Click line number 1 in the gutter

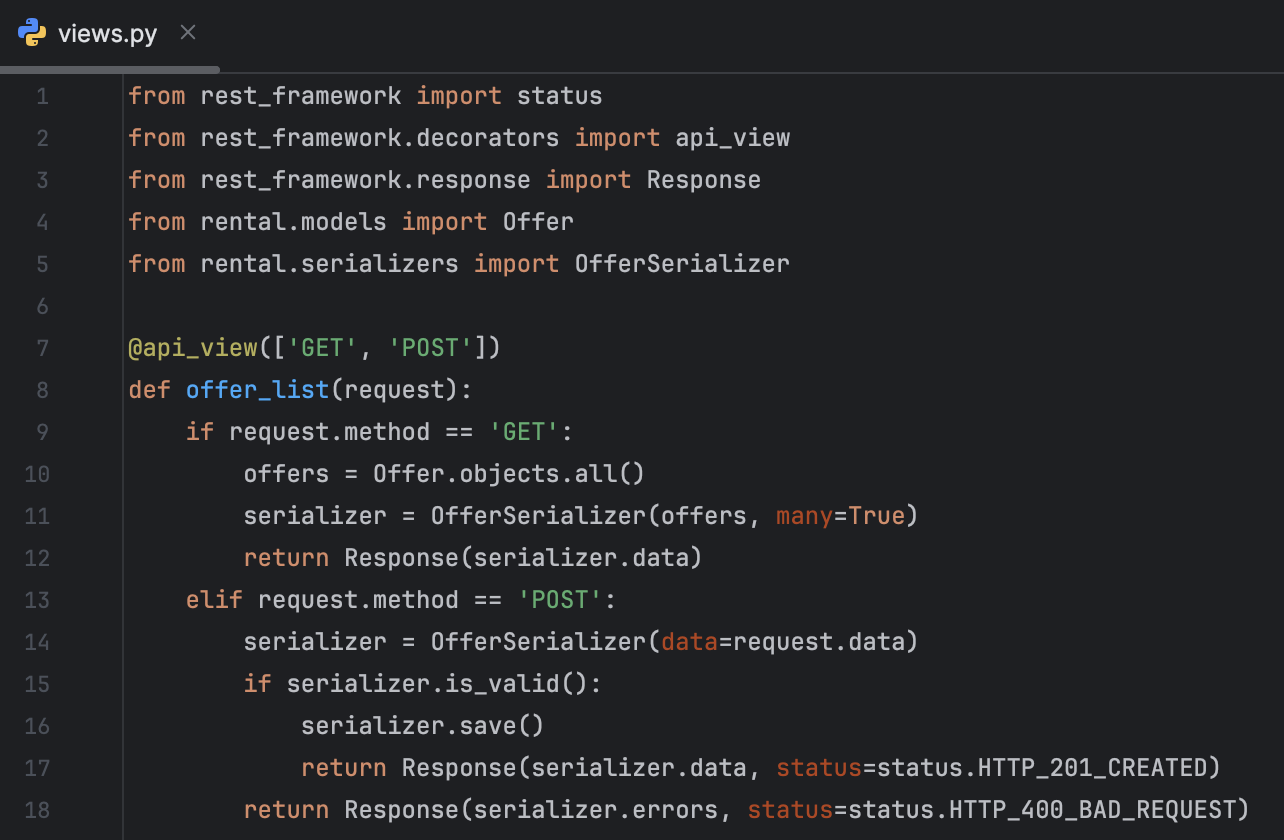pos(42,96)
